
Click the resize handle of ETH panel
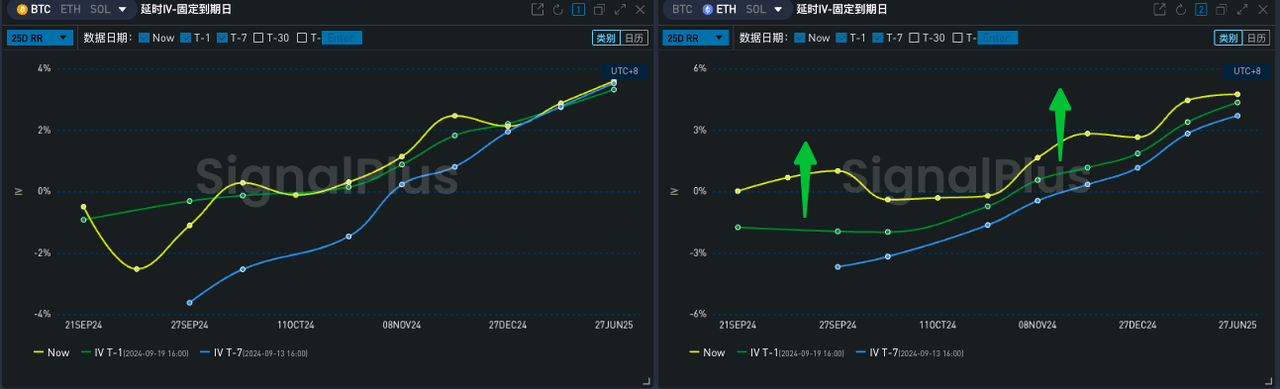1269,381
